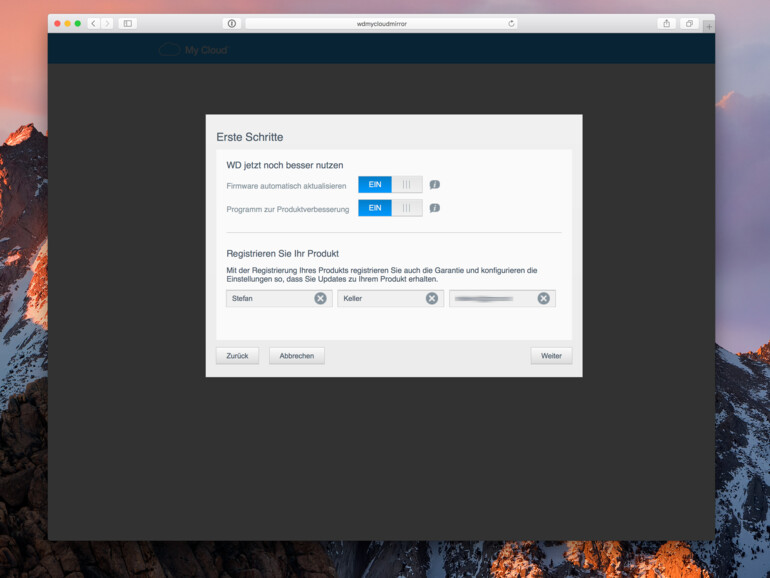
Task: Click the Zurück button
Action: click(x=237, y=356)
